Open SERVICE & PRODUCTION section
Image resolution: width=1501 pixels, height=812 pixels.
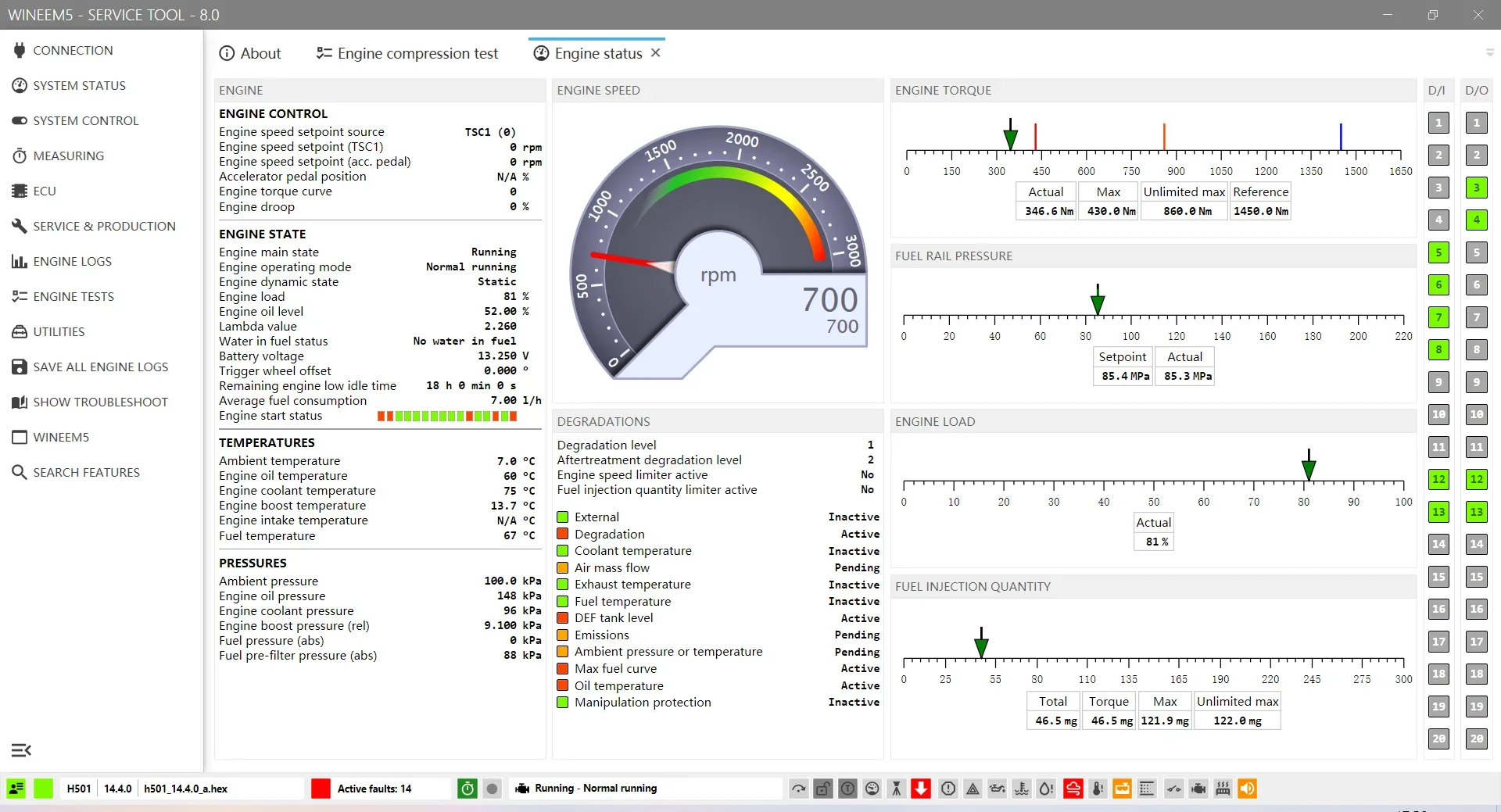[104, 226]
